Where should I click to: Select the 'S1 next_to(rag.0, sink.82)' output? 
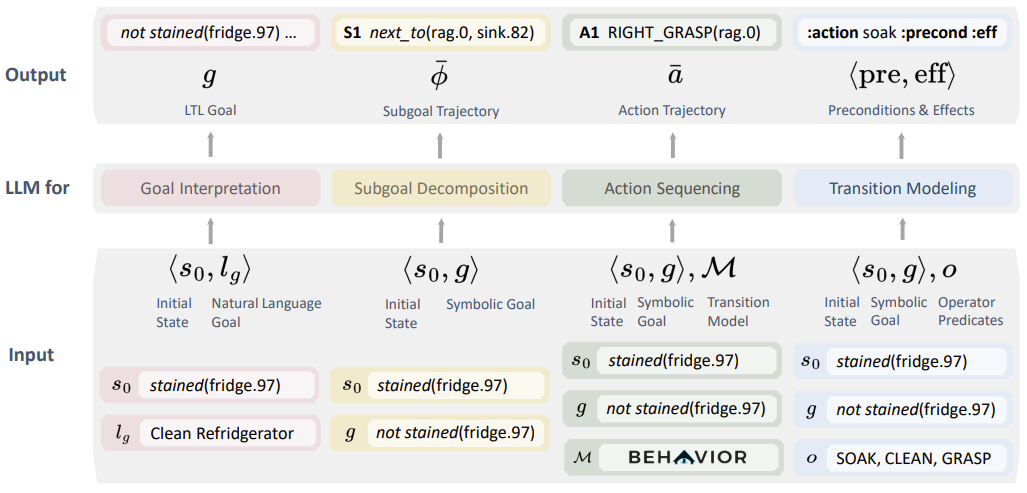pos(441,33)
